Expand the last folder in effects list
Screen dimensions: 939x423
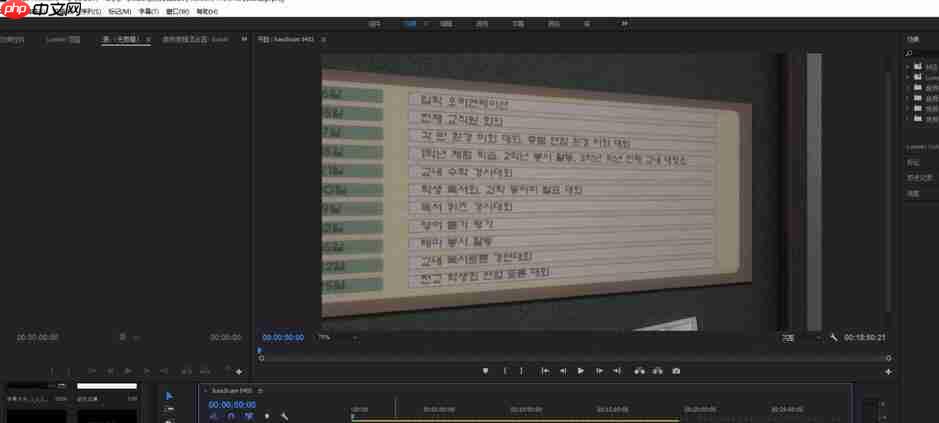coord(908,119)
